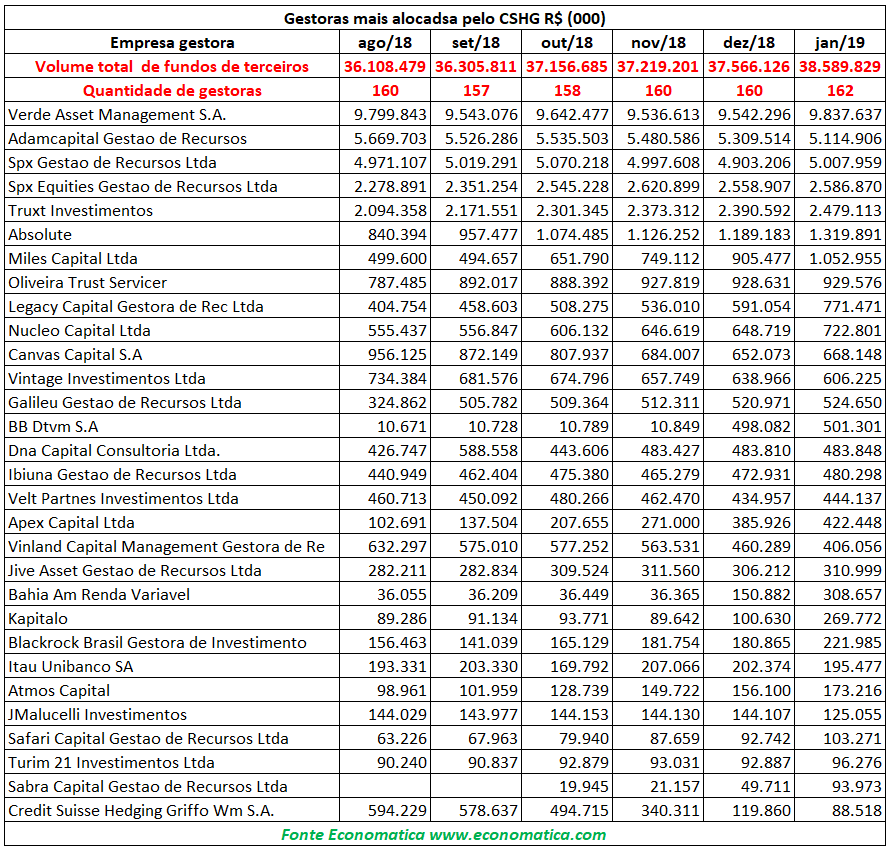Select 'Quantidade de gestoras' row label
This screenshot has width=890, height=849.
172,90
